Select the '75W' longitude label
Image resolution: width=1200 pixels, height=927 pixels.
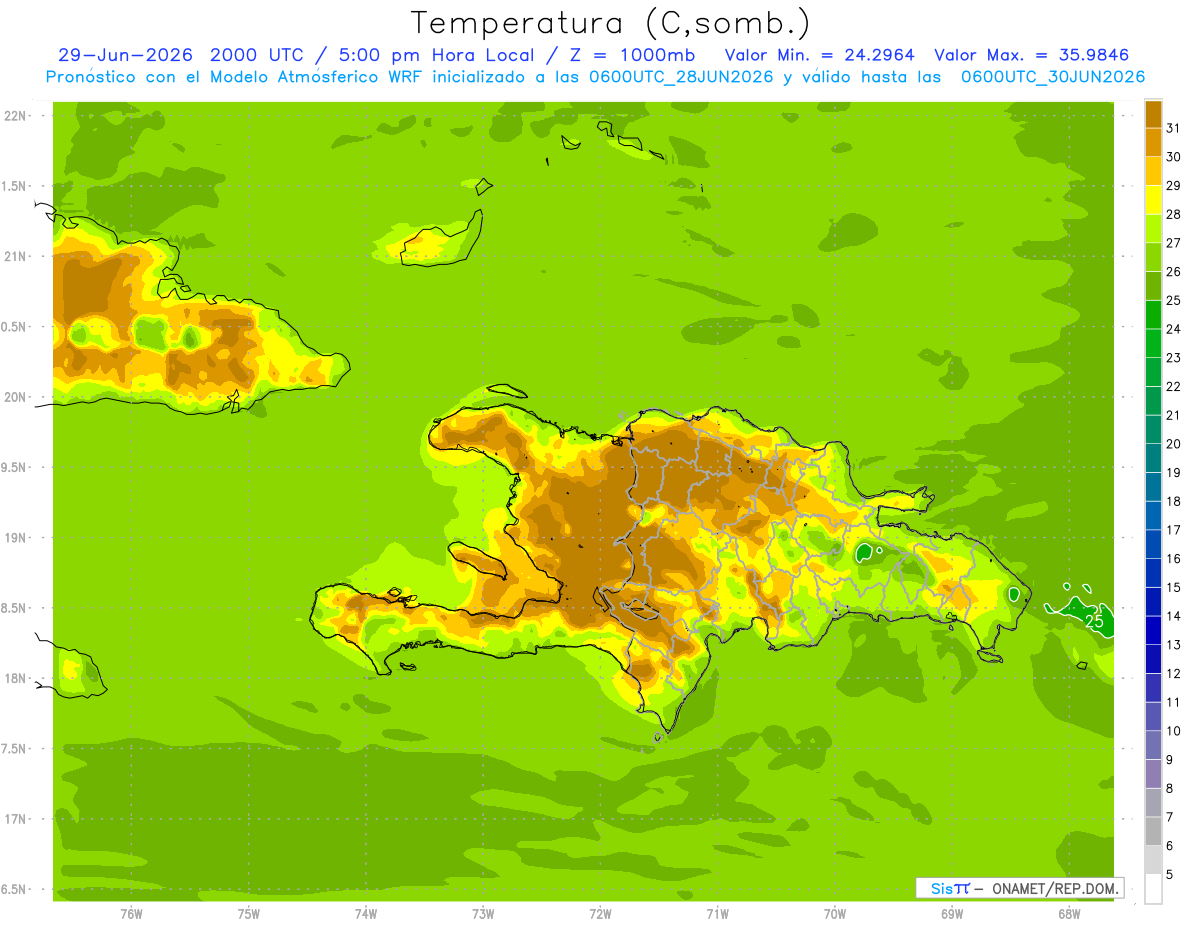coord(249,913)
